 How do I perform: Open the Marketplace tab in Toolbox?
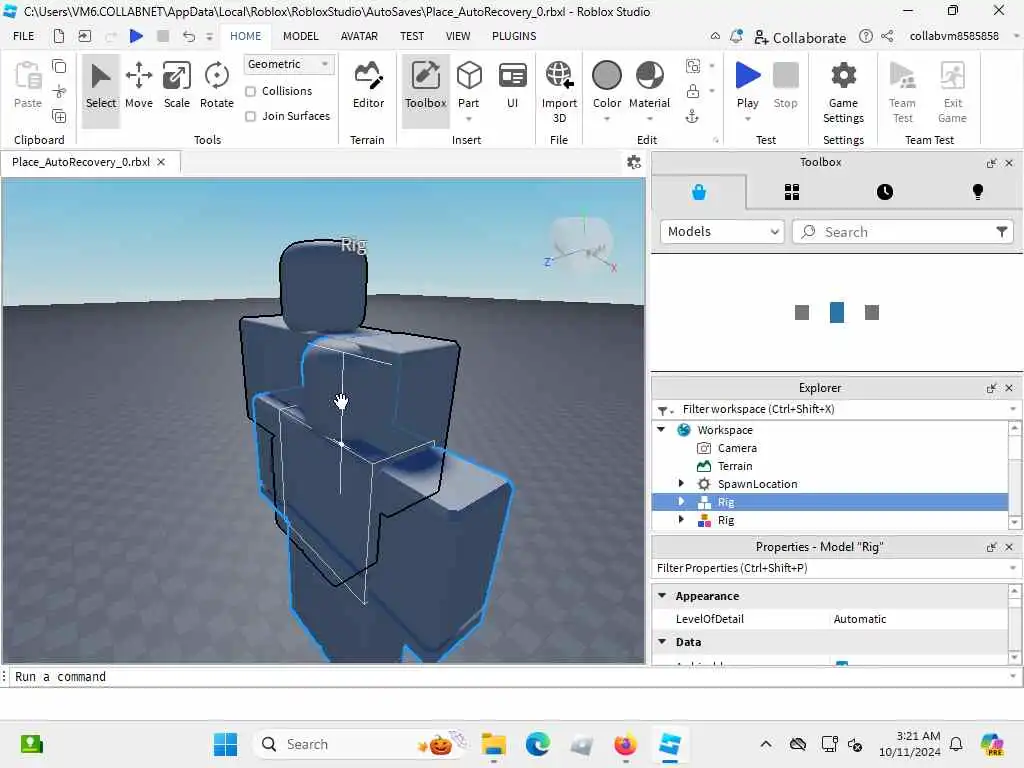tap(699, 192)
